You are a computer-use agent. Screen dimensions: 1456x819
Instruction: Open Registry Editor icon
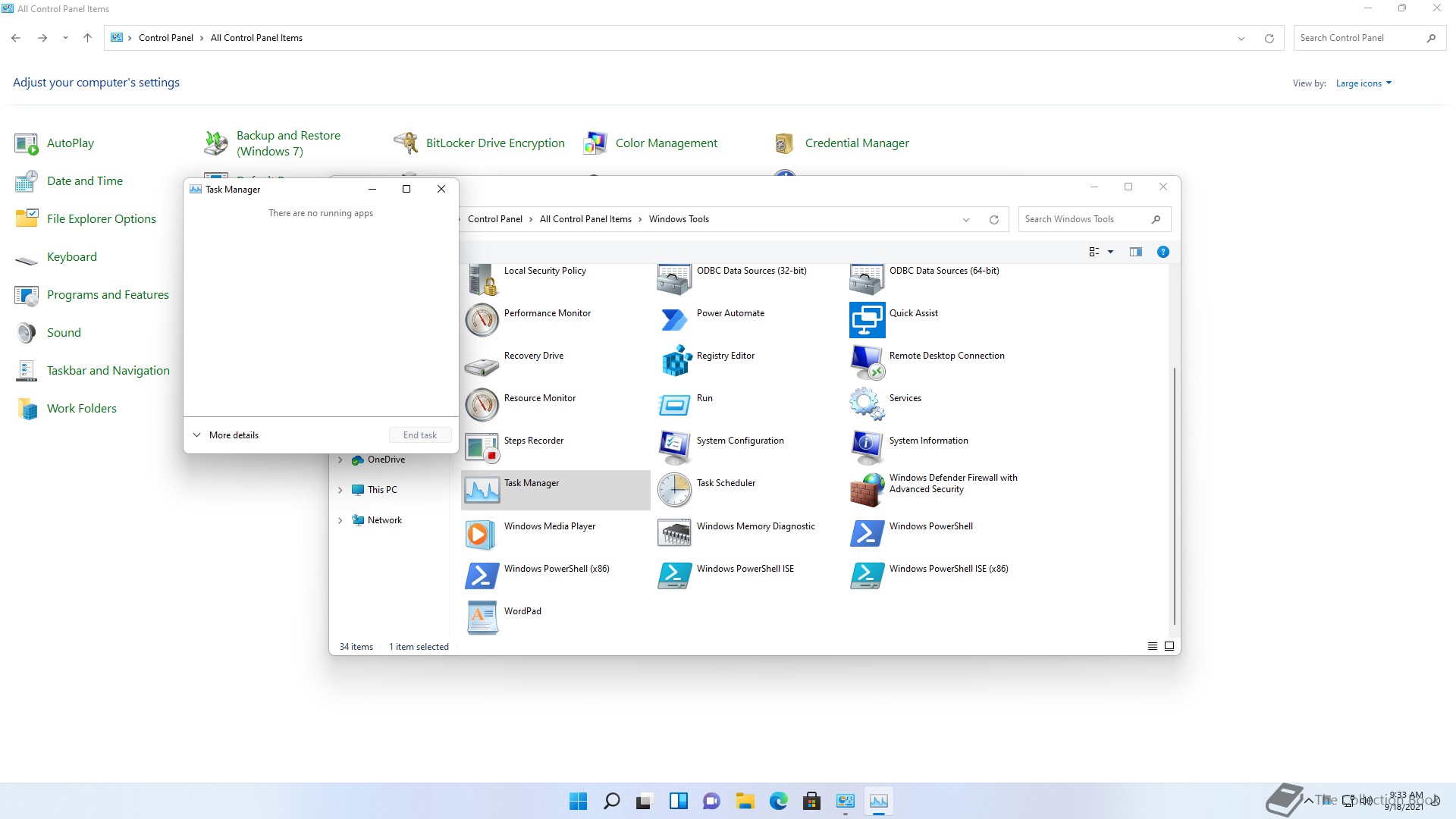pos(675,362)
